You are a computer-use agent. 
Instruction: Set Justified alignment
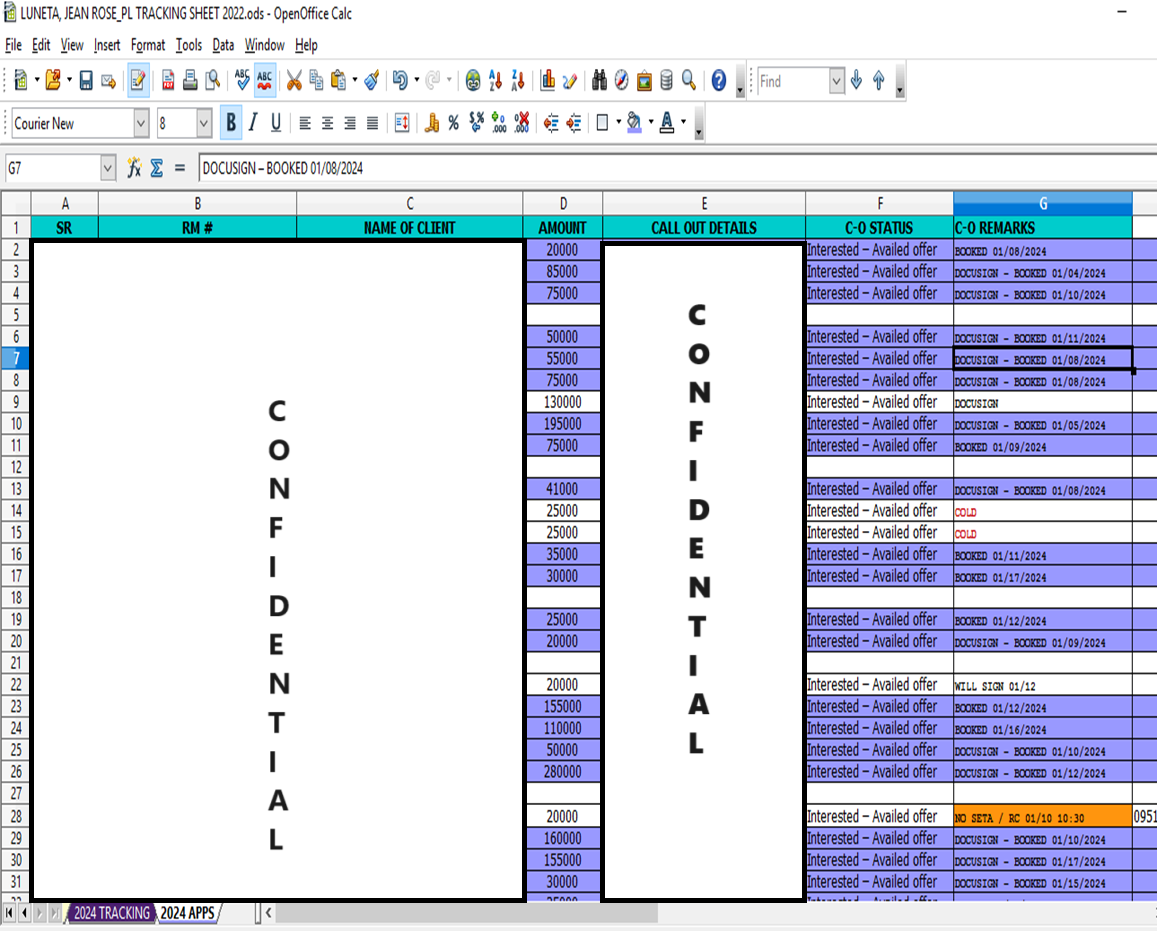click(373, 123)
